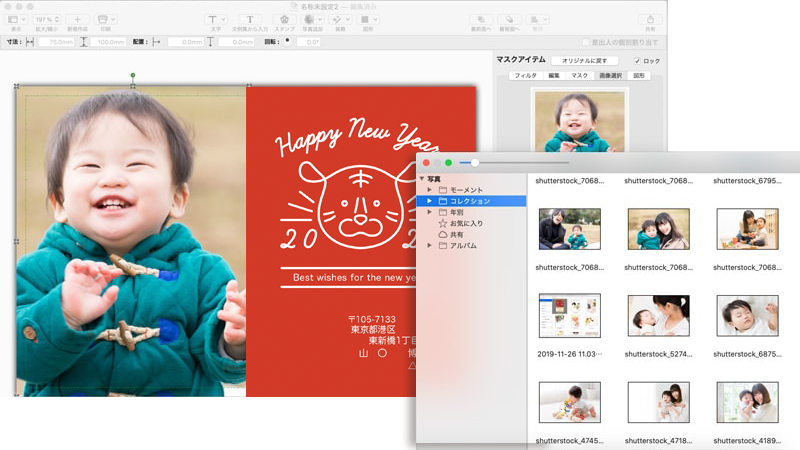
Task: Select photo of parent and child sitting on grass
Action: (569, 229)
